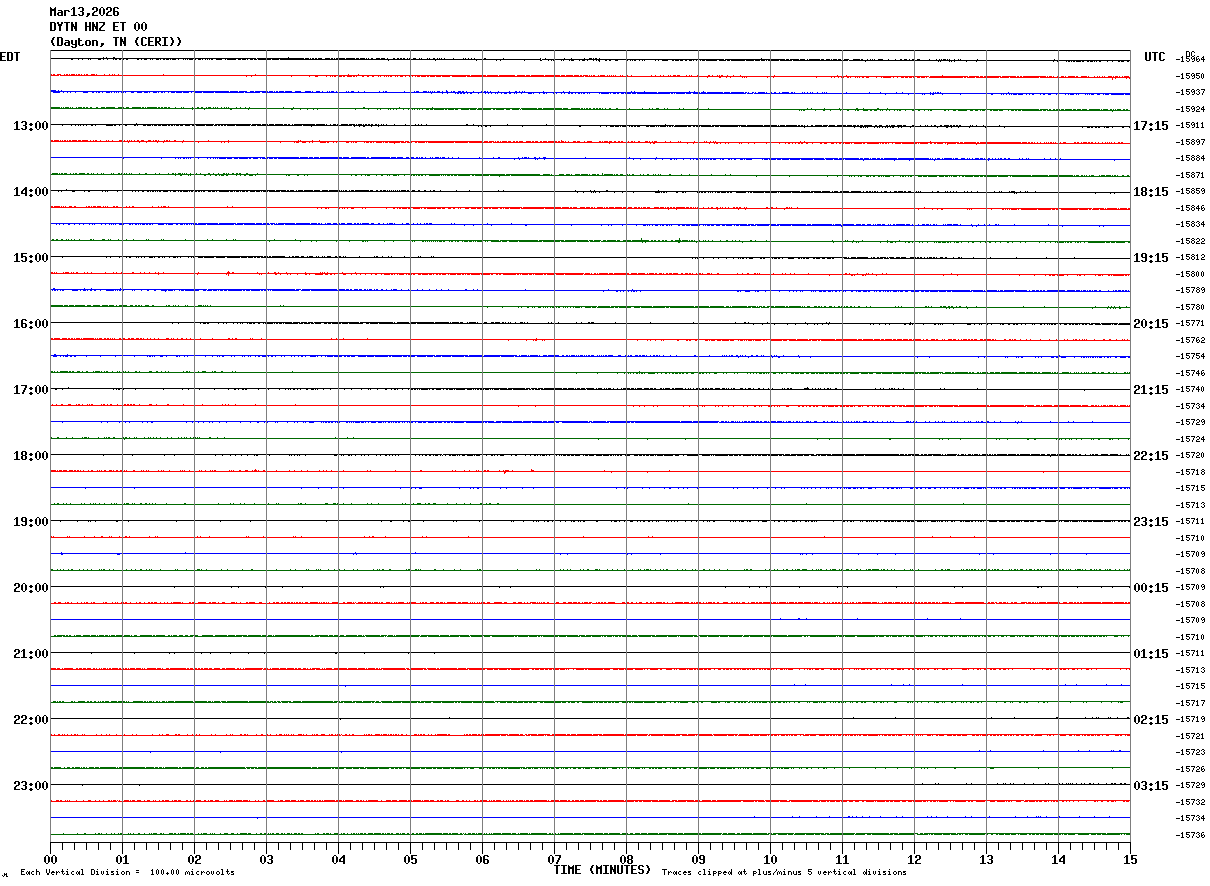This screenshot has height=886, width=1210.
Task: Click the "Each Vertical Division = 100.00 microvolts" note
Action: pyautogui.click(x=127, y=873)
